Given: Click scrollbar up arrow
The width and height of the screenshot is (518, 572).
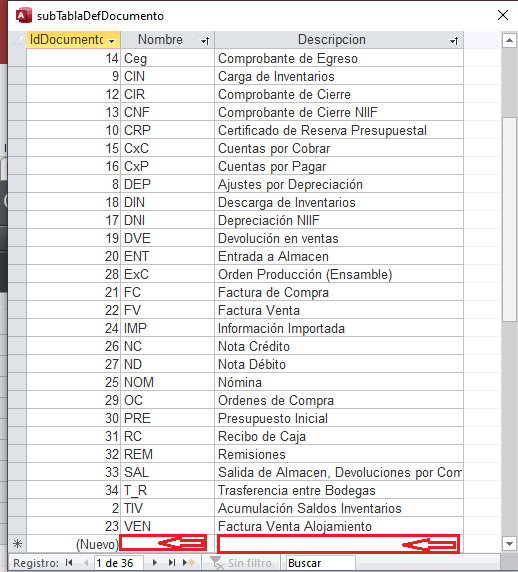Looking at the screenshot, I should (x=509, y=40).
